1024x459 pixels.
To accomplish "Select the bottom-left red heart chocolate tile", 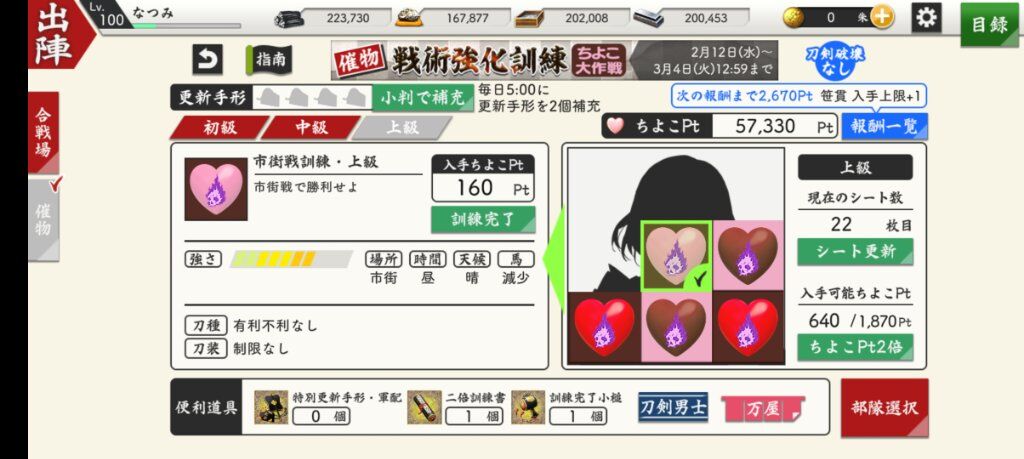I will click(x=604, y=327).
